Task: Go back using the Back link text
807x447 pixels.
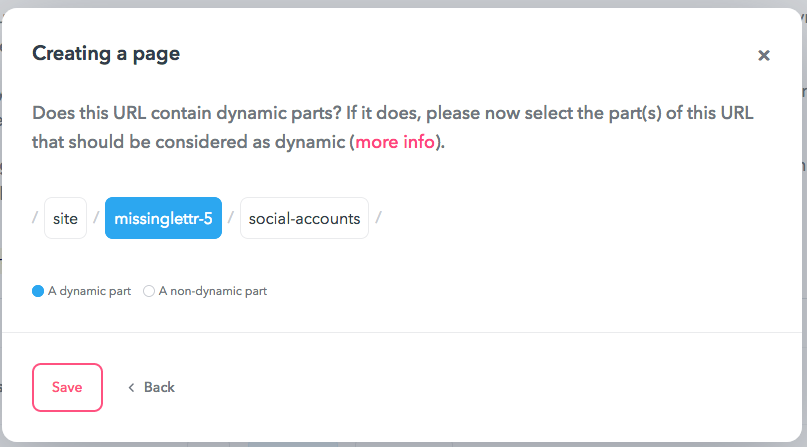Action: click(x=159, y=387)
